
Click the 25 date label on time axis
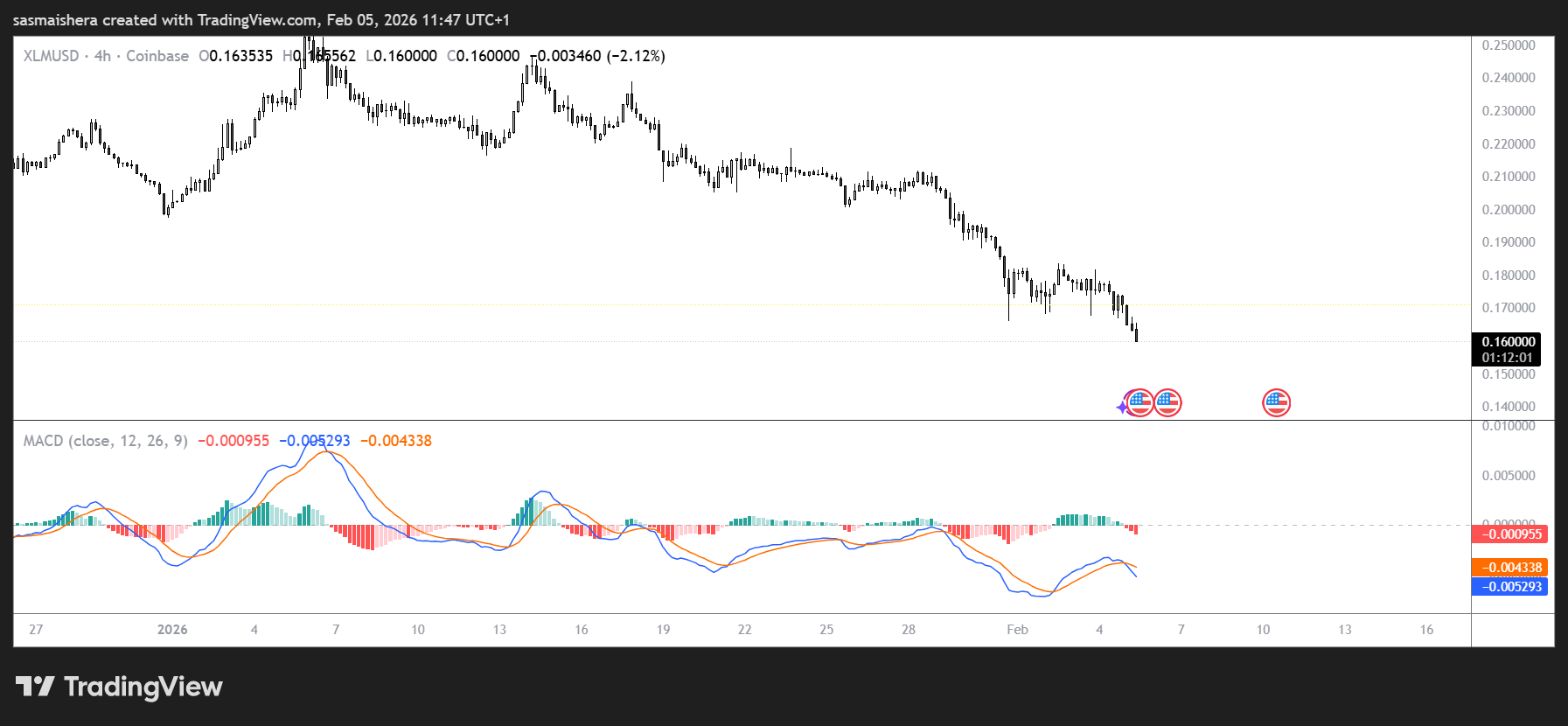pos(826,630)
